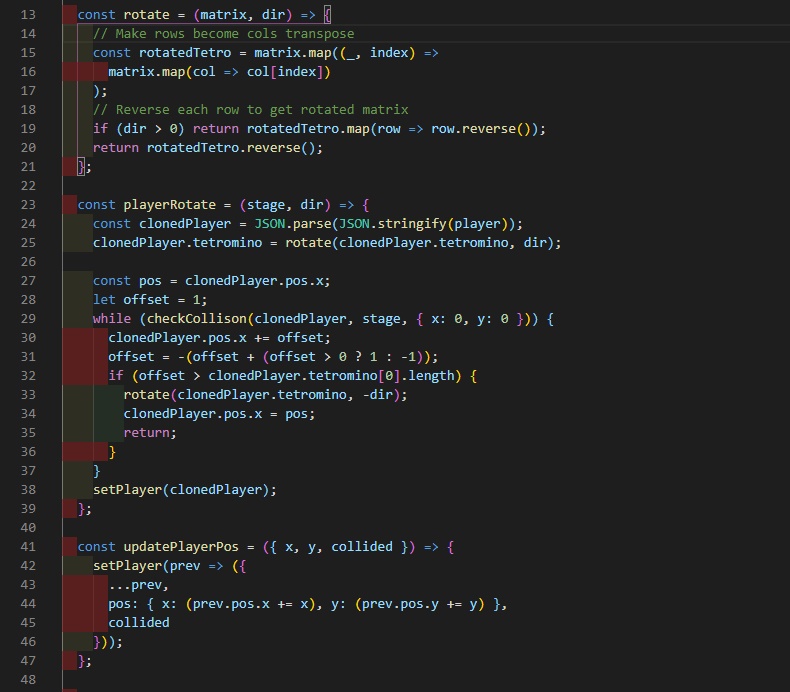Screen dimensions: 790x692
Task: Click 'collided' property on line 45
Action: pyautogui.click(x=139, y=623)
